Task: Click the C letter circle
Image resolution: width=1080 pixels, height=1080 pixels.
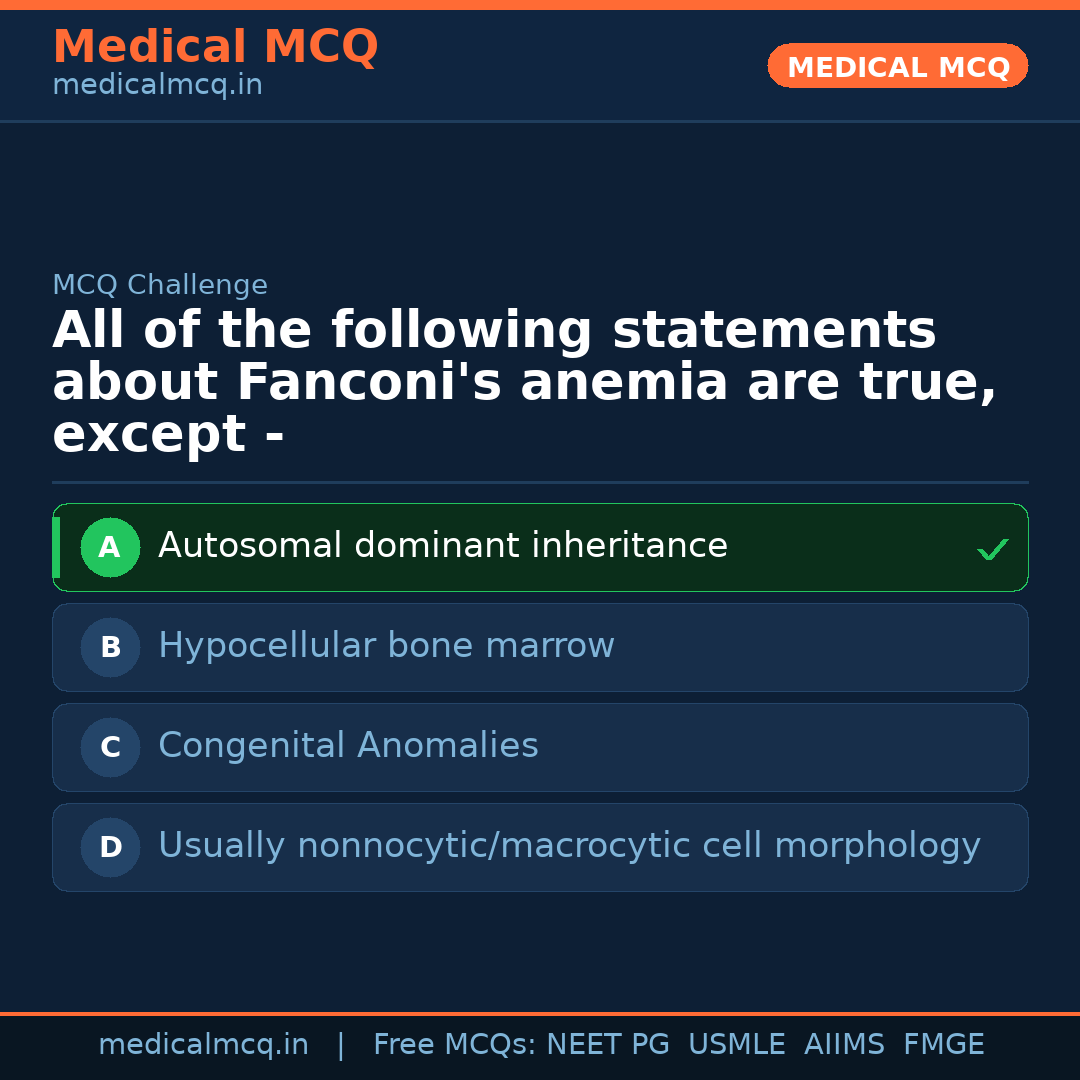Action: [110, 747]
